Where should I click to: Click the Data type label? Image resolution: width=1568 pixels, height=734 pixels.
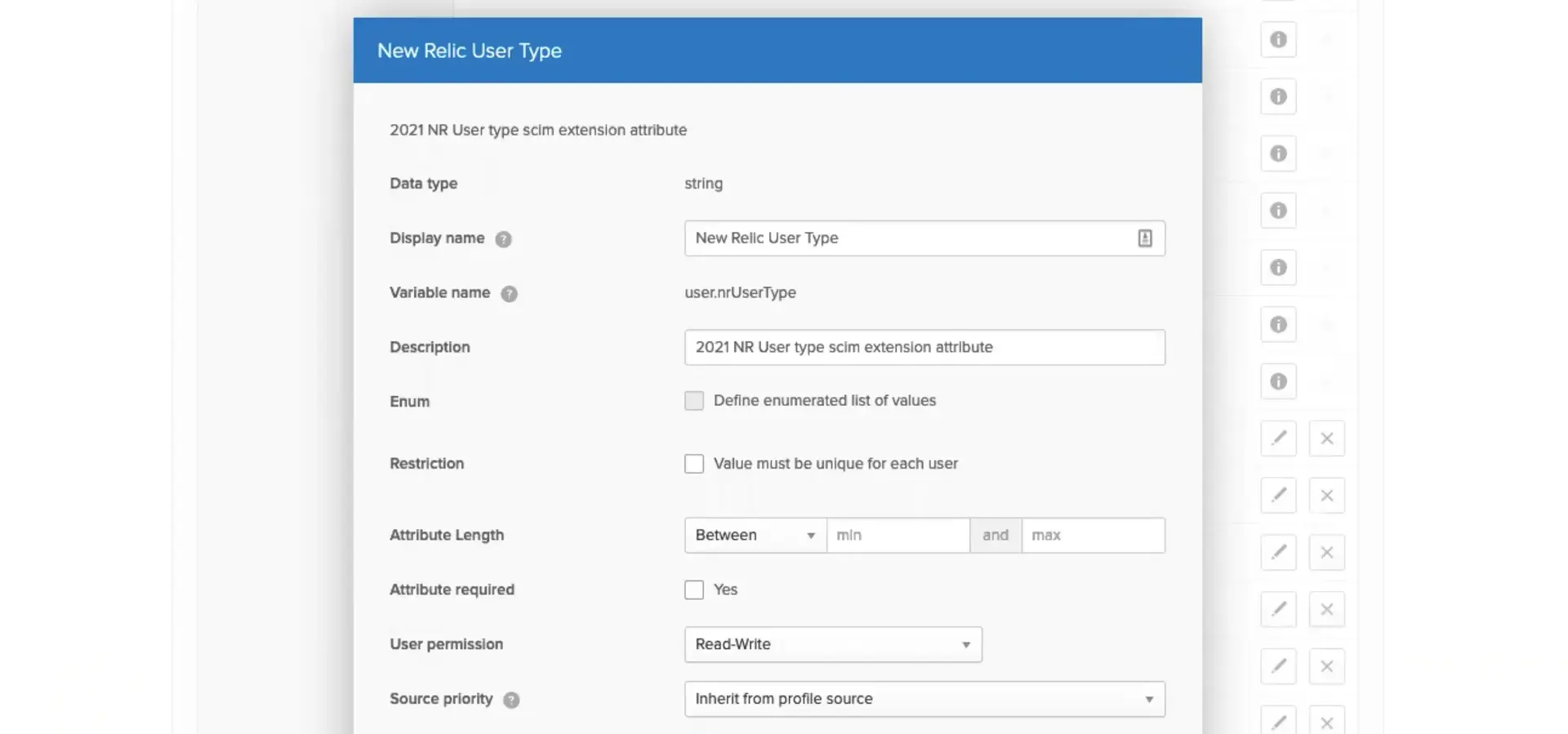click(x=423, y=184)
